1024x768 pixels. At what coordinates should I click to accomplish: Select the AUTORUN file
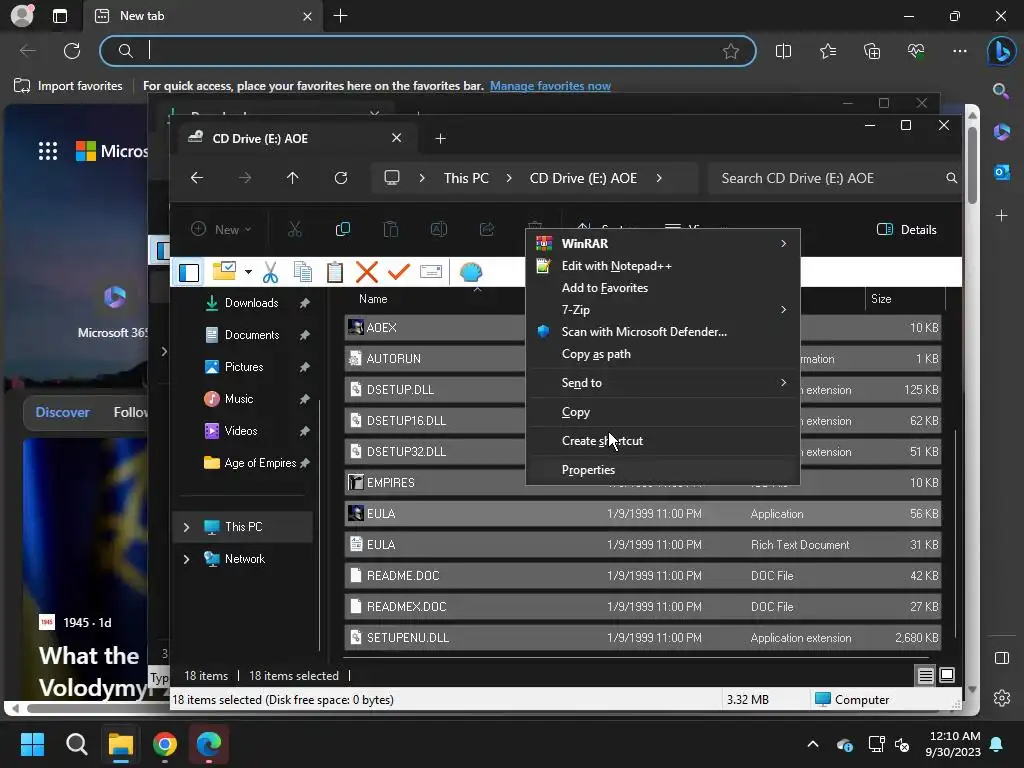coord(643,359)
